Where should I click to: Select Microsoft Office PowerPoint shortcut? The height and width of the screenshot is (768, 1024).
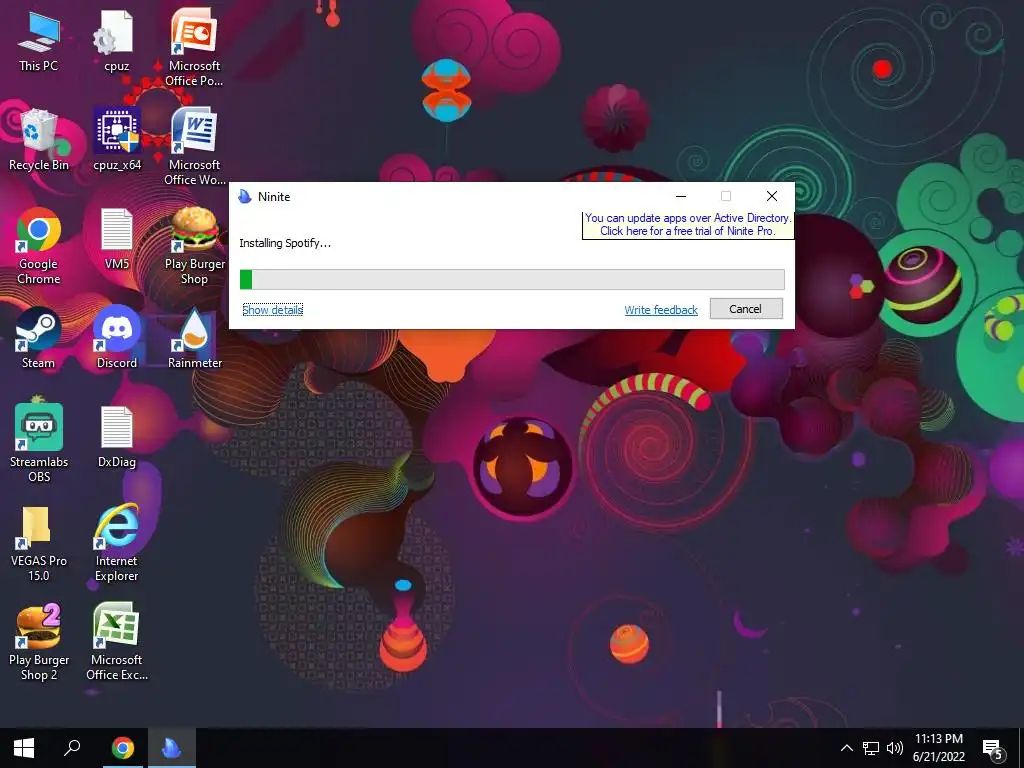[x=194, y=48]
